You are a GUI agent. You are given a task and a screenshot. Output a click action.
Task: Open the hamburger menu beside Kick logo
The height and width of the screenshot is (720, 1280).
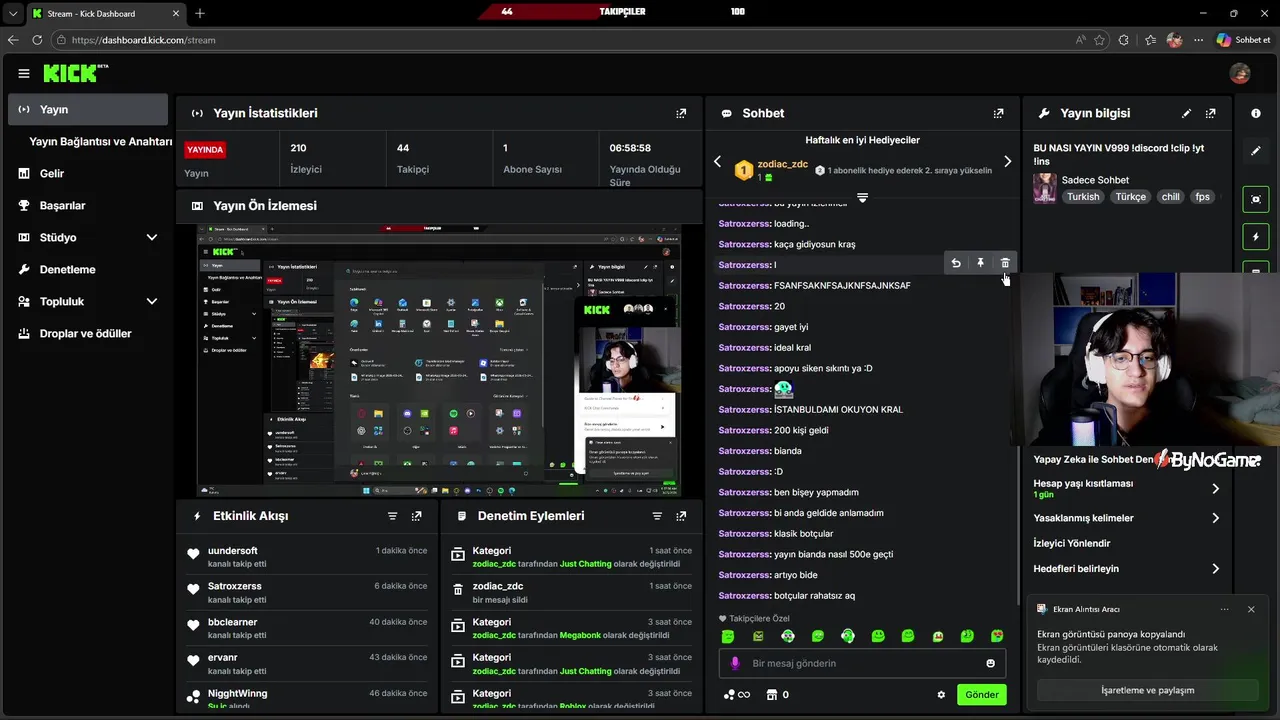click(x=24, y=73)
